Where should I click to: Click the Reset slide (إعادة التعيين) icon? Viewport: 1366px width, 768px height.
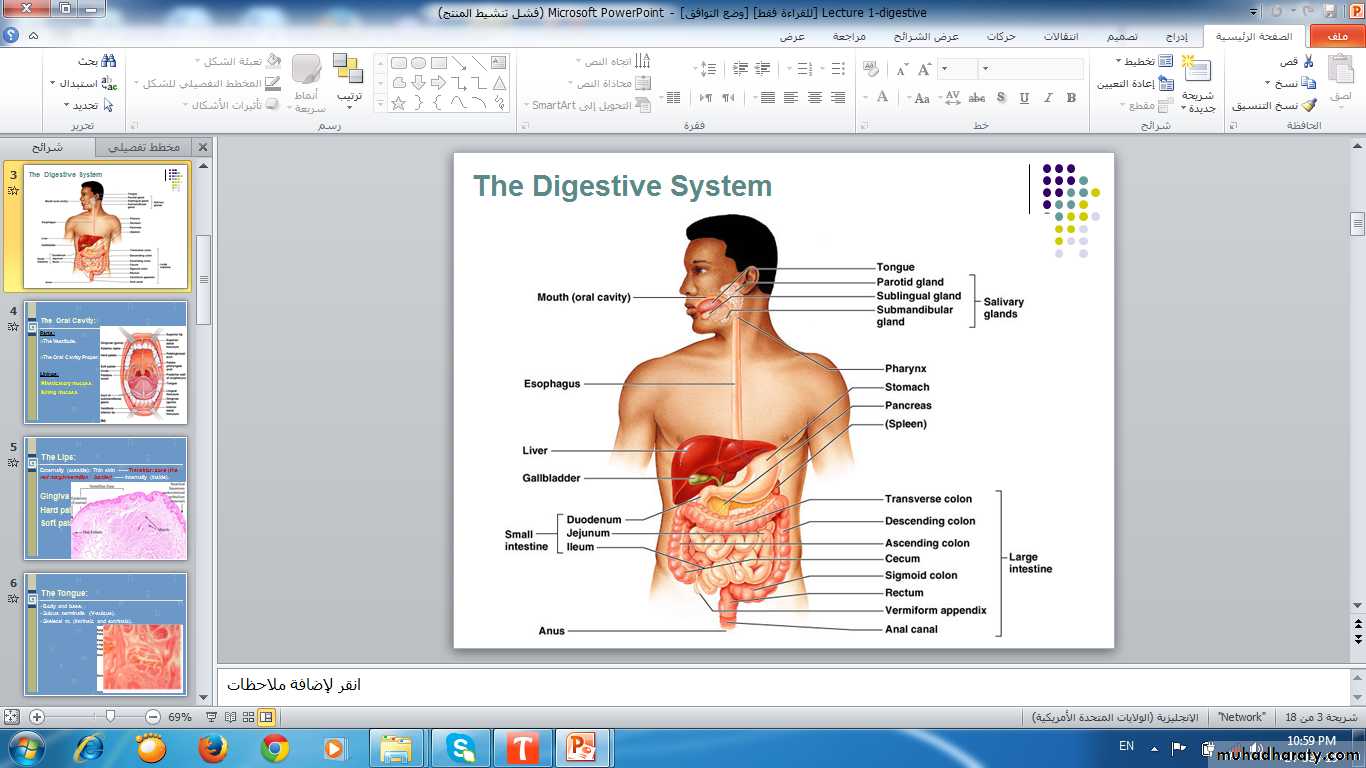[1165, 84]
